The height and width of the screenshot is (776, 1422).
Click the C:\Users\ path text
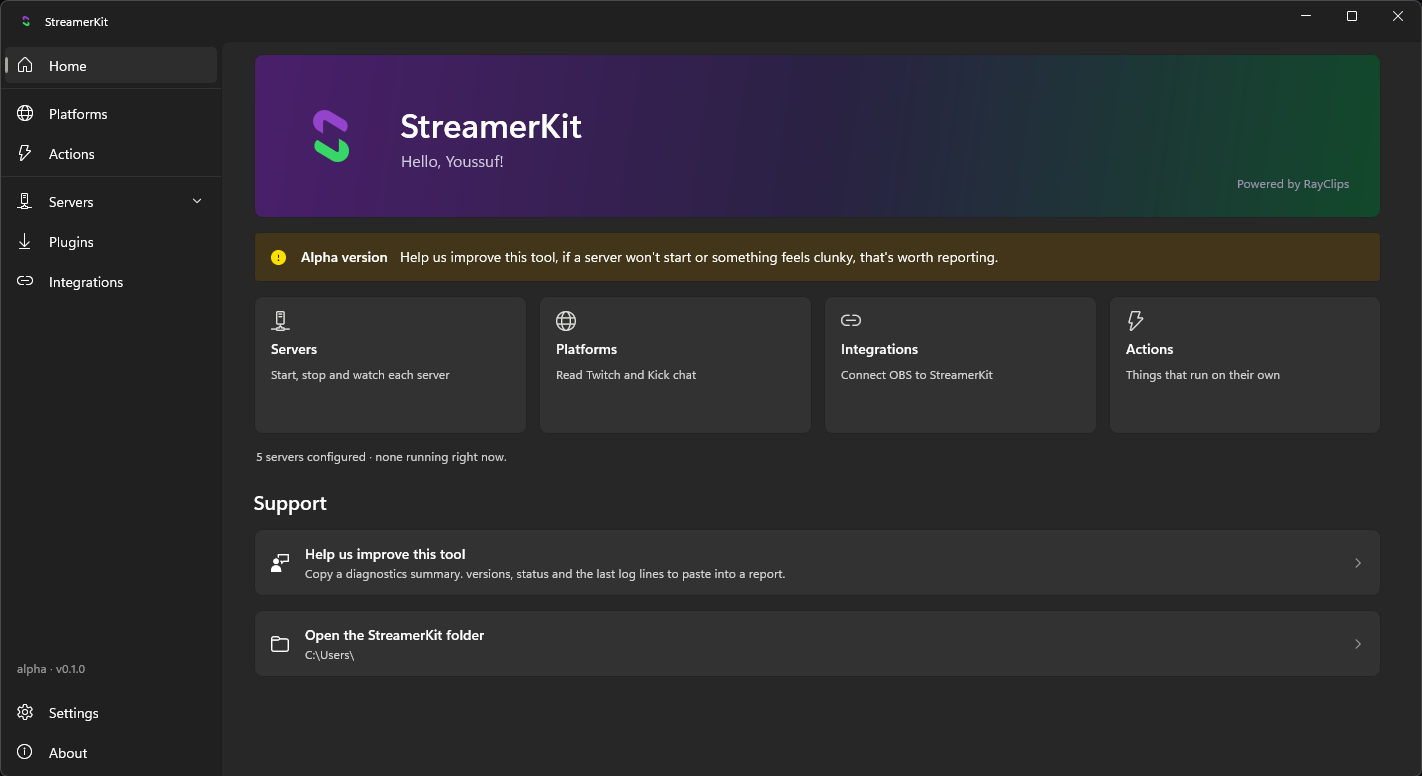coord(329,655)
